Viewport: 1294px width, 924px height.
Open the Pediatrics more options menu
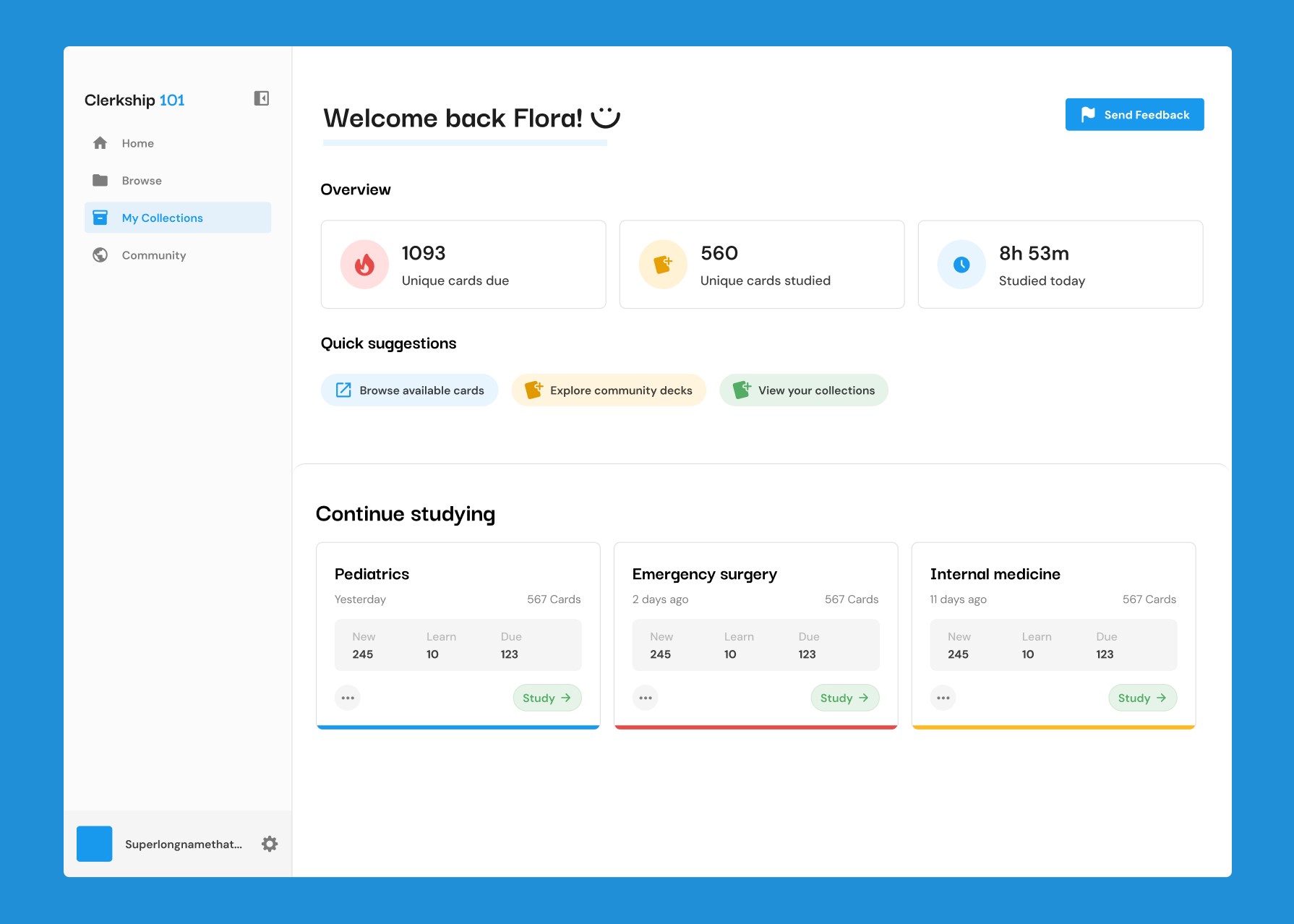click(348, 698)
